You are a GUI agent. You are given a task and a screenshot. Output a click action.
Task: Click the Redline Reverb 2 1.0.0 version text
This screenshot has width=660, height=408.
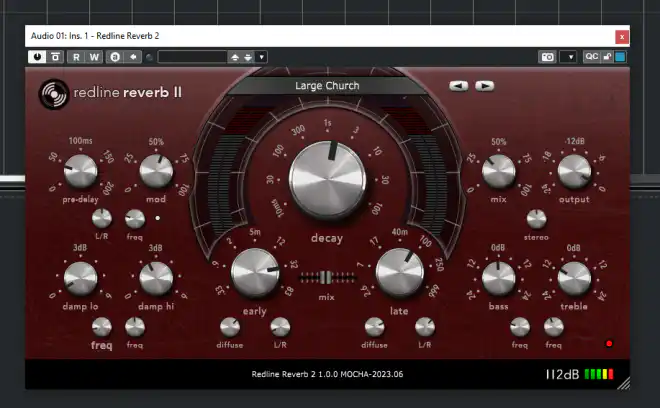click(327, 374)
